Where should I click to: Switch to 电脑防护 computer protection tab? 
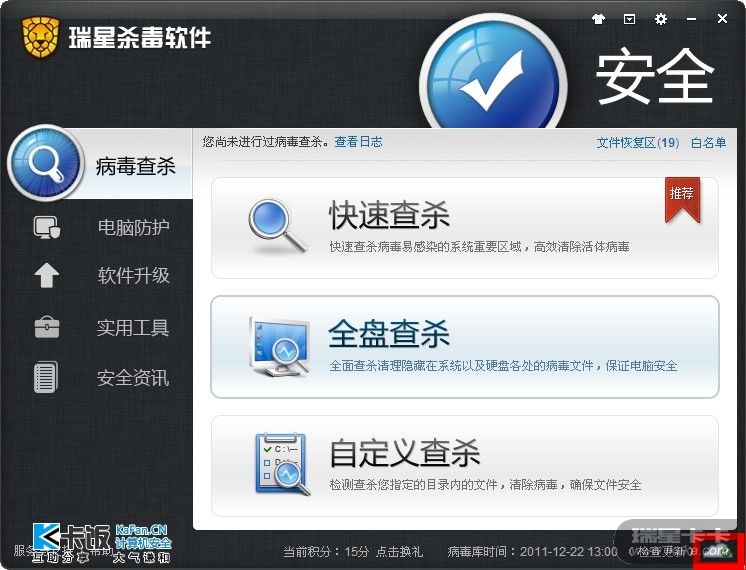99,227
